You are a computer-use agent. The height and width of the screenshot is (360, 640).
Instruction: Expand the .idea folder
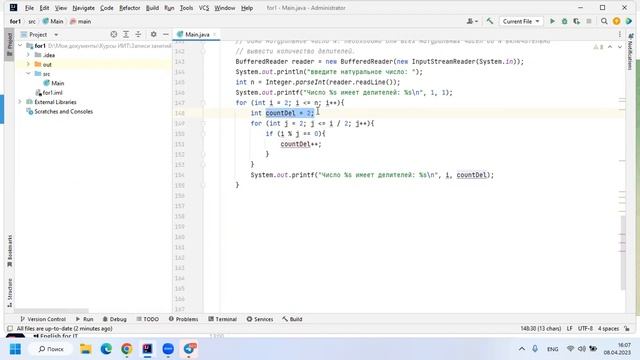coord(28,55)
